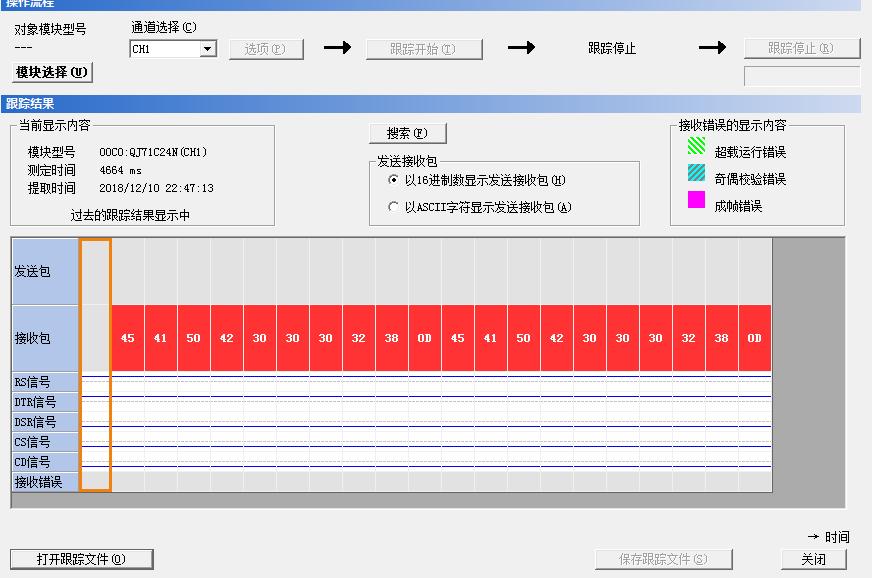Click the first red 45 packet cell
872x578 pixels.
pos(127,338)
